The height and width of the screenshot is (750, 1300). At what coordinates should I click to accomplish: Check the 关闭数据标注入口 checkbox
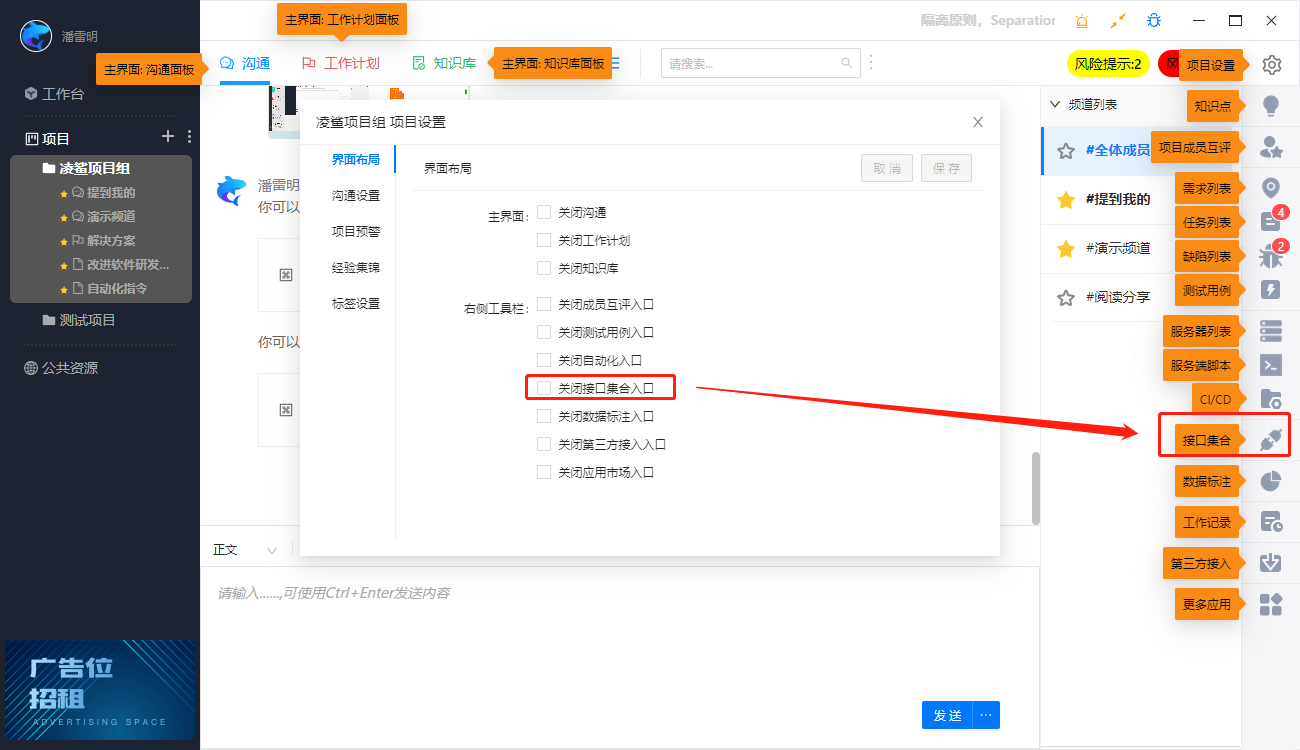(544, 416)
